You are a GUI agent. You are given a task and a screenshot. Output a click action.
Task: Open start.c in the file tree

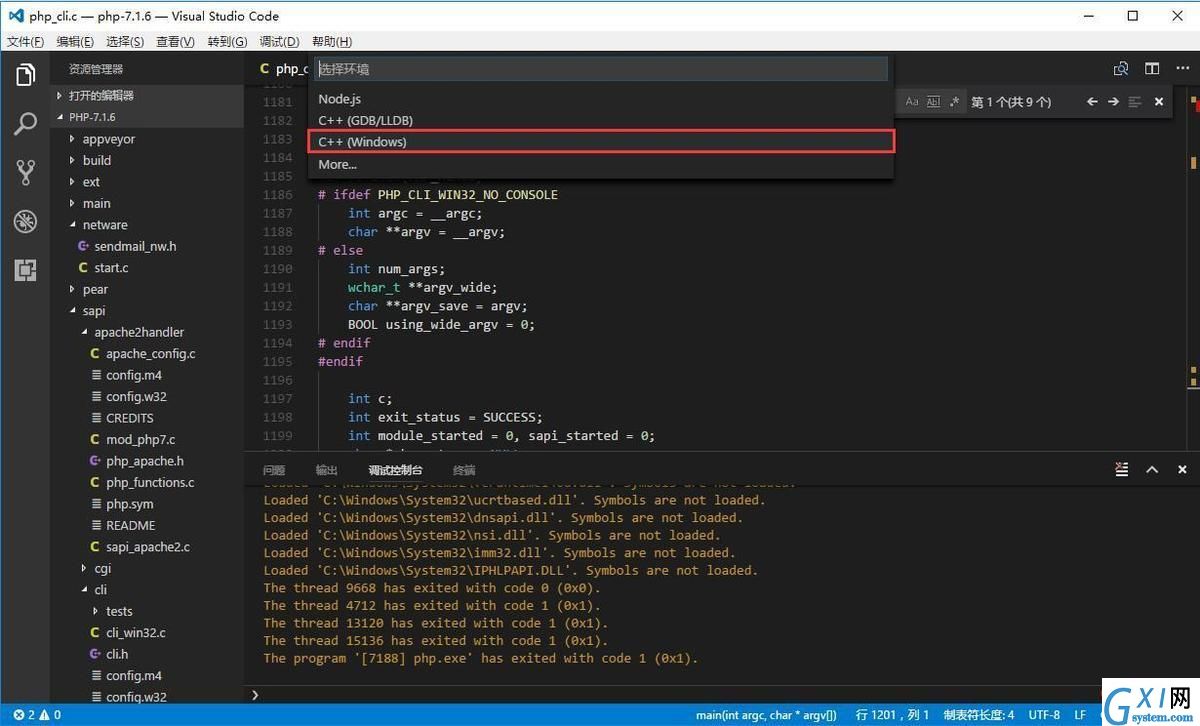click(111, 268)
